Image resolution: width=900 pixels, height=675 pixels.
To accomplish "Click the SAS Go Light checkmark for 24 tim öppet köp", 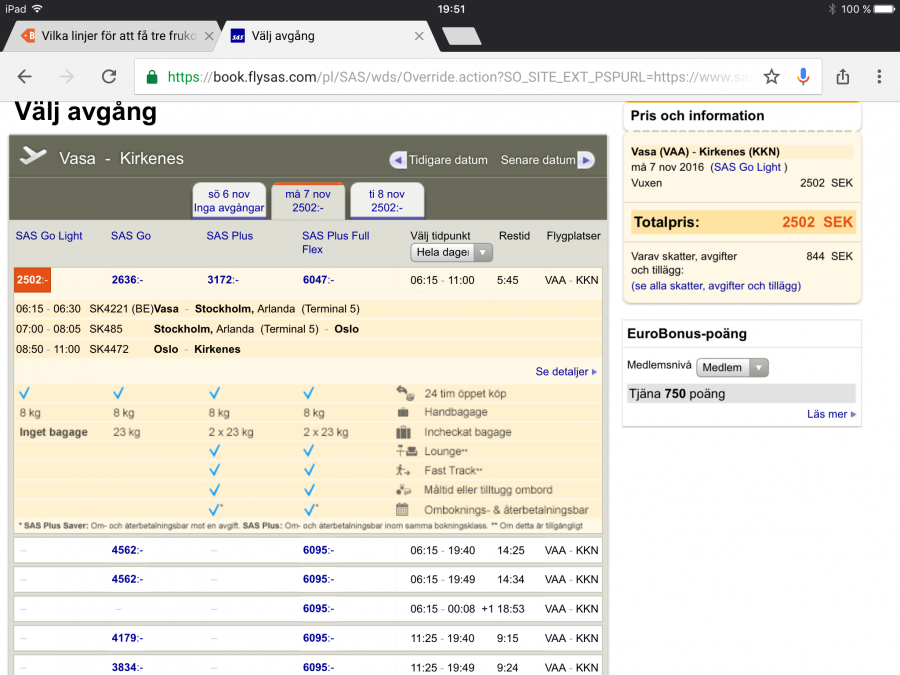I will coord(24,393).
